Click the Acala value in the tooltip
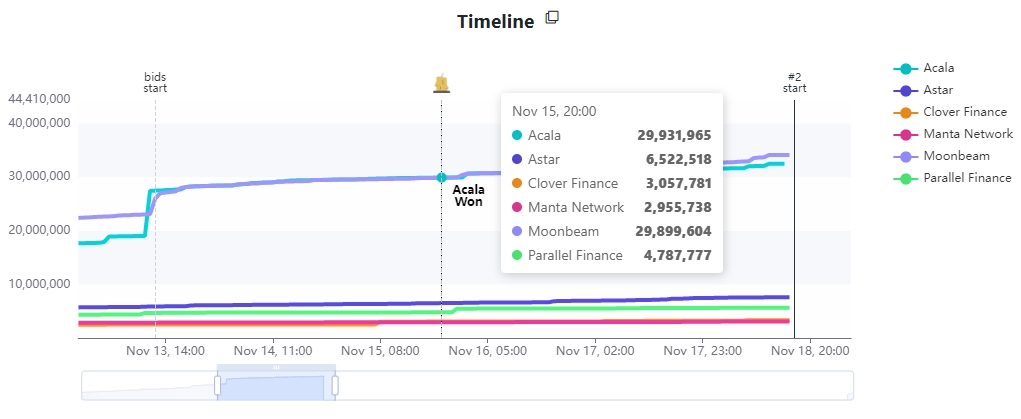Screen dimensions: 1021x419 coord(674,135)
